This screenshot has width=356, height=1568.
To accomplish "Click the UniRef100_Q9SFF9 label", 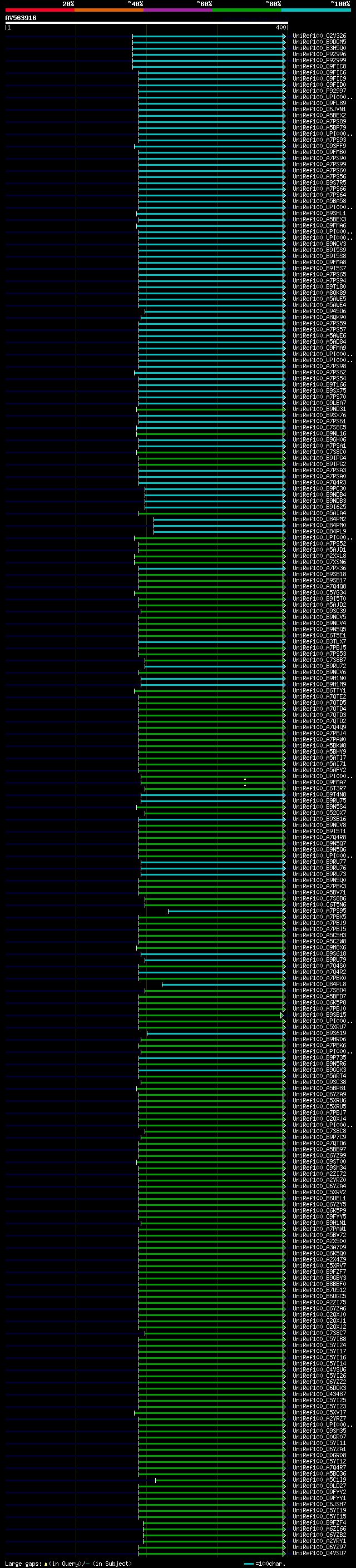I will click(x=319, y=146).
